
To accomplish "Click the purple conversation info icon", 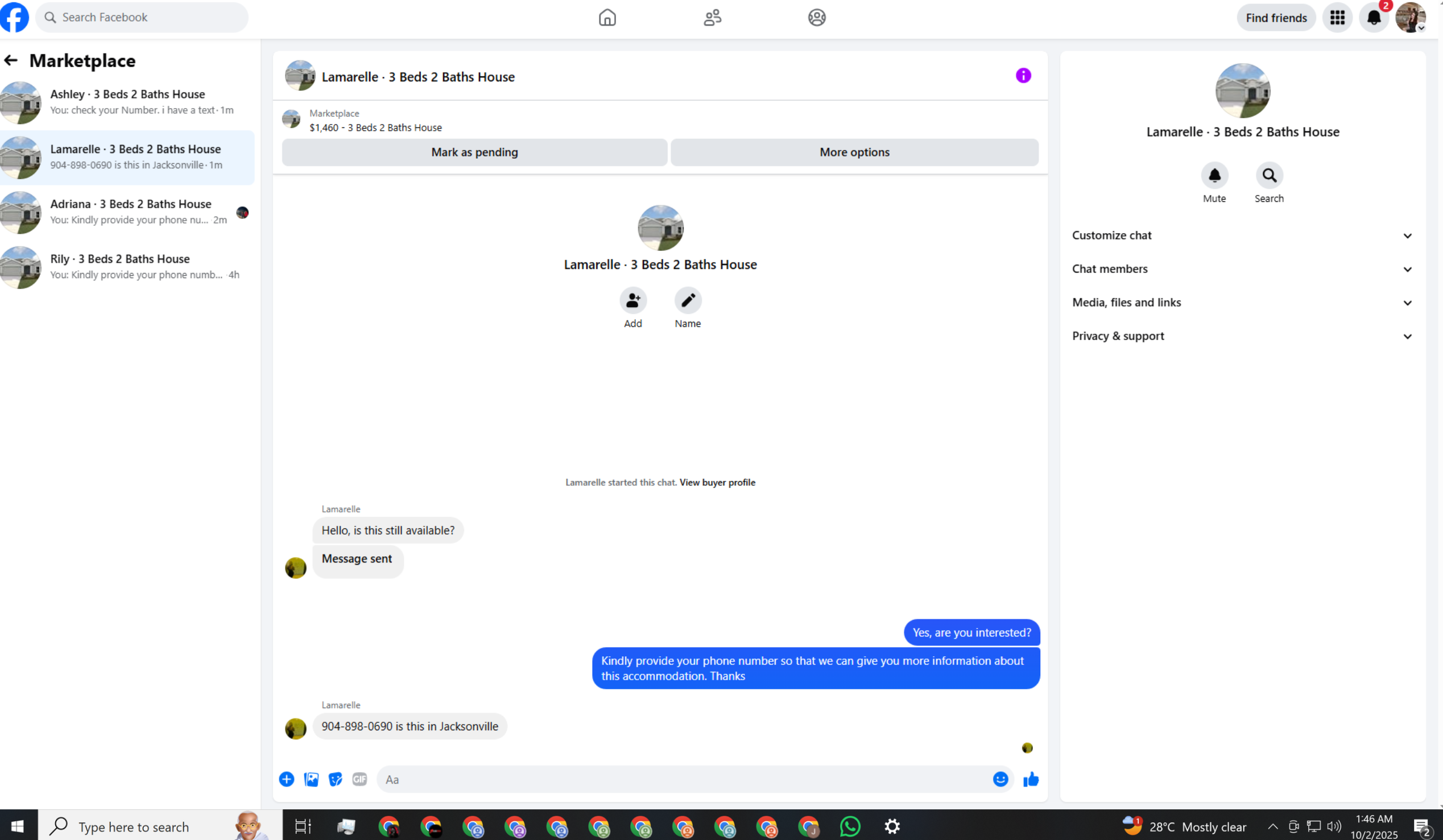I will pyautogui.click(x=1023, y=76).
